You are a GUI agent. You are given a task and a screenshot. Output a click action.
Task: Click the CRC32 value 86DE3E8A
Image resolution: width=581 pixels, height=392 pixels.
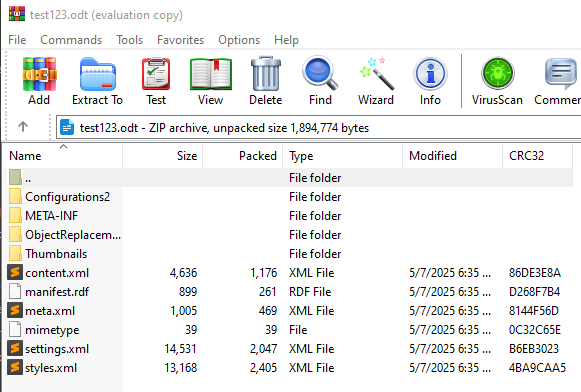[535, 273]
